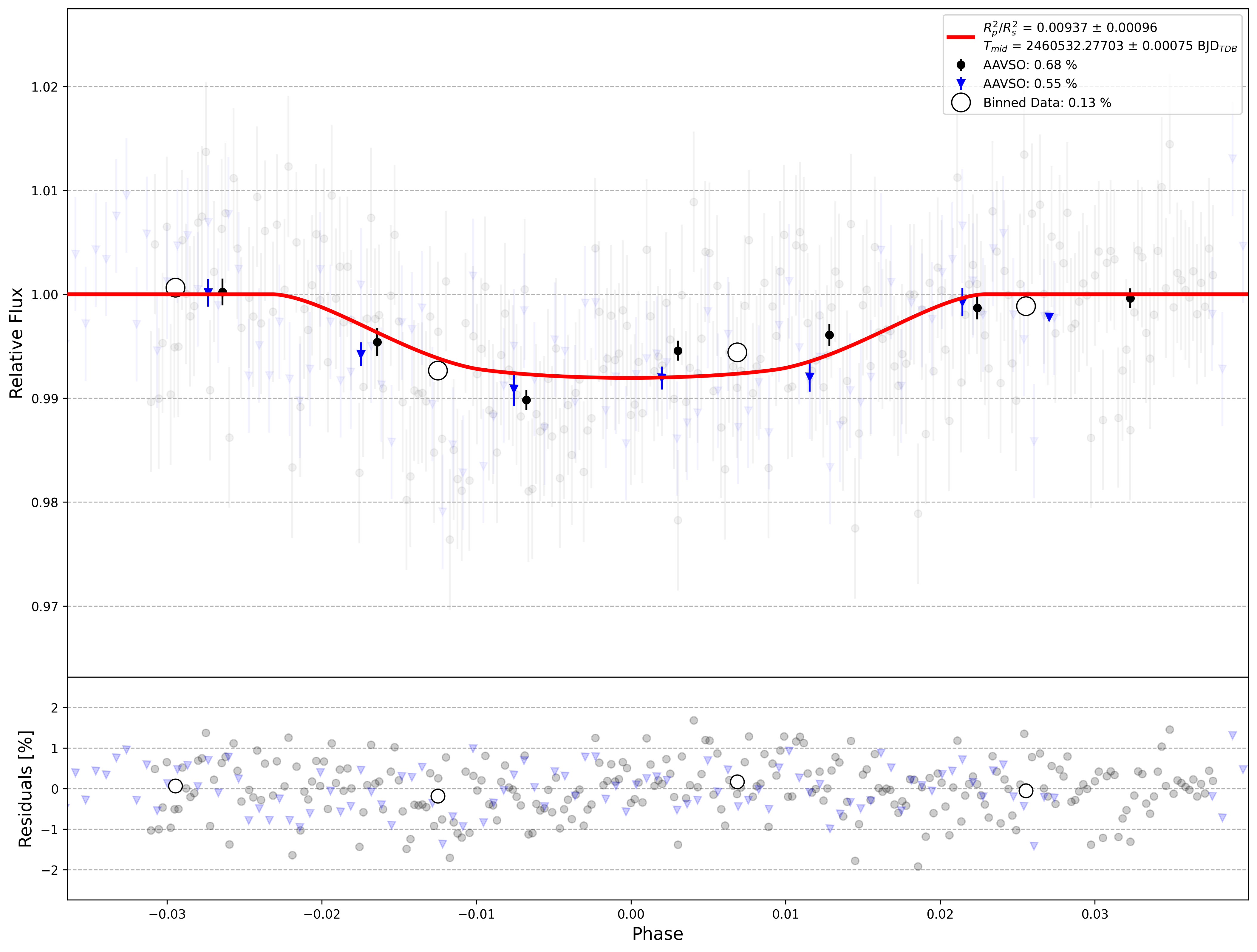Click the flux binned circle near phase 0.007
This screenshot has width=1257, height=952.
[737, 353]
